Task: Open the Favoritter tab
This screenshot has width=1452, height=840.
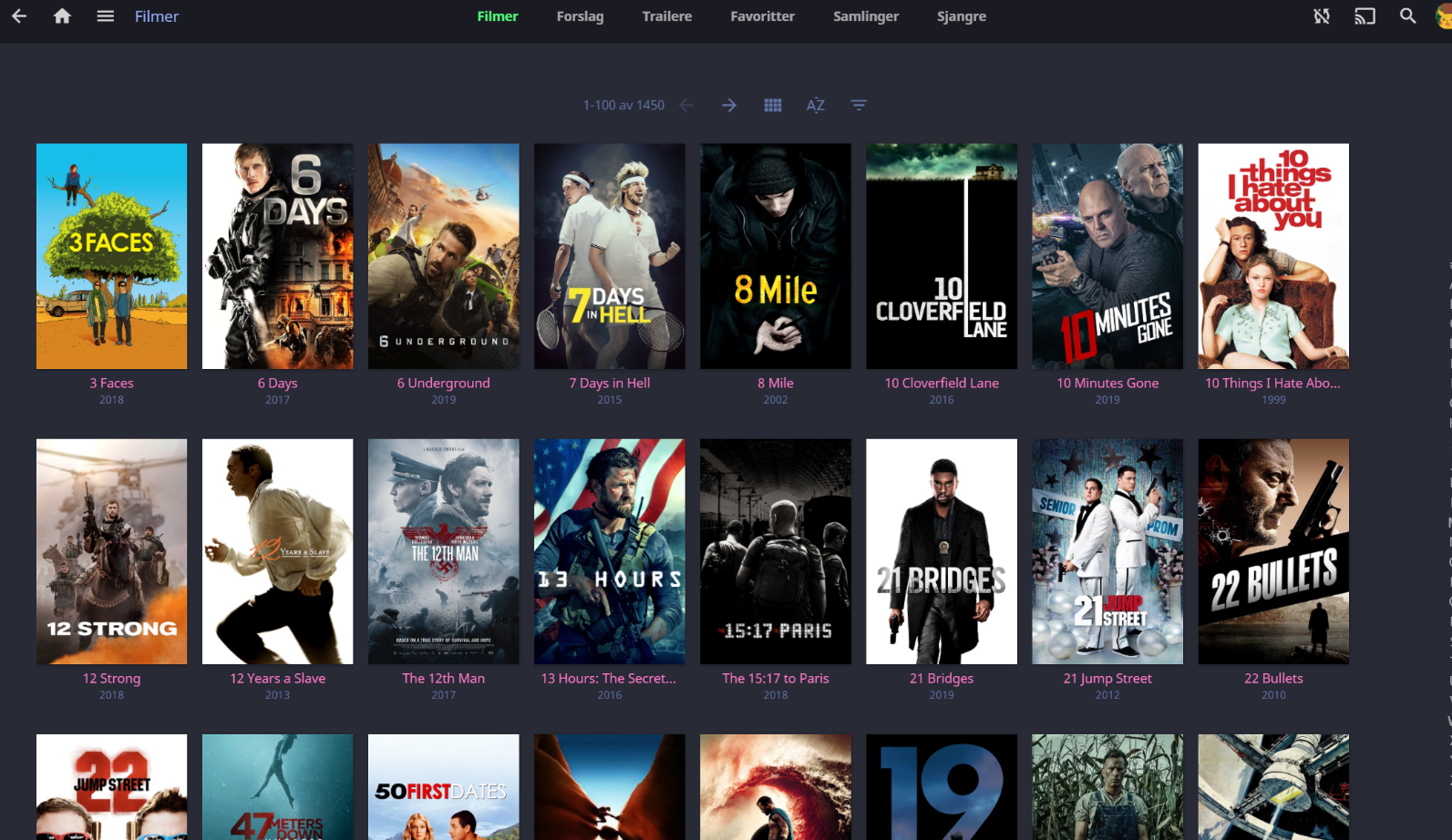Action: [x=762, y=16]
